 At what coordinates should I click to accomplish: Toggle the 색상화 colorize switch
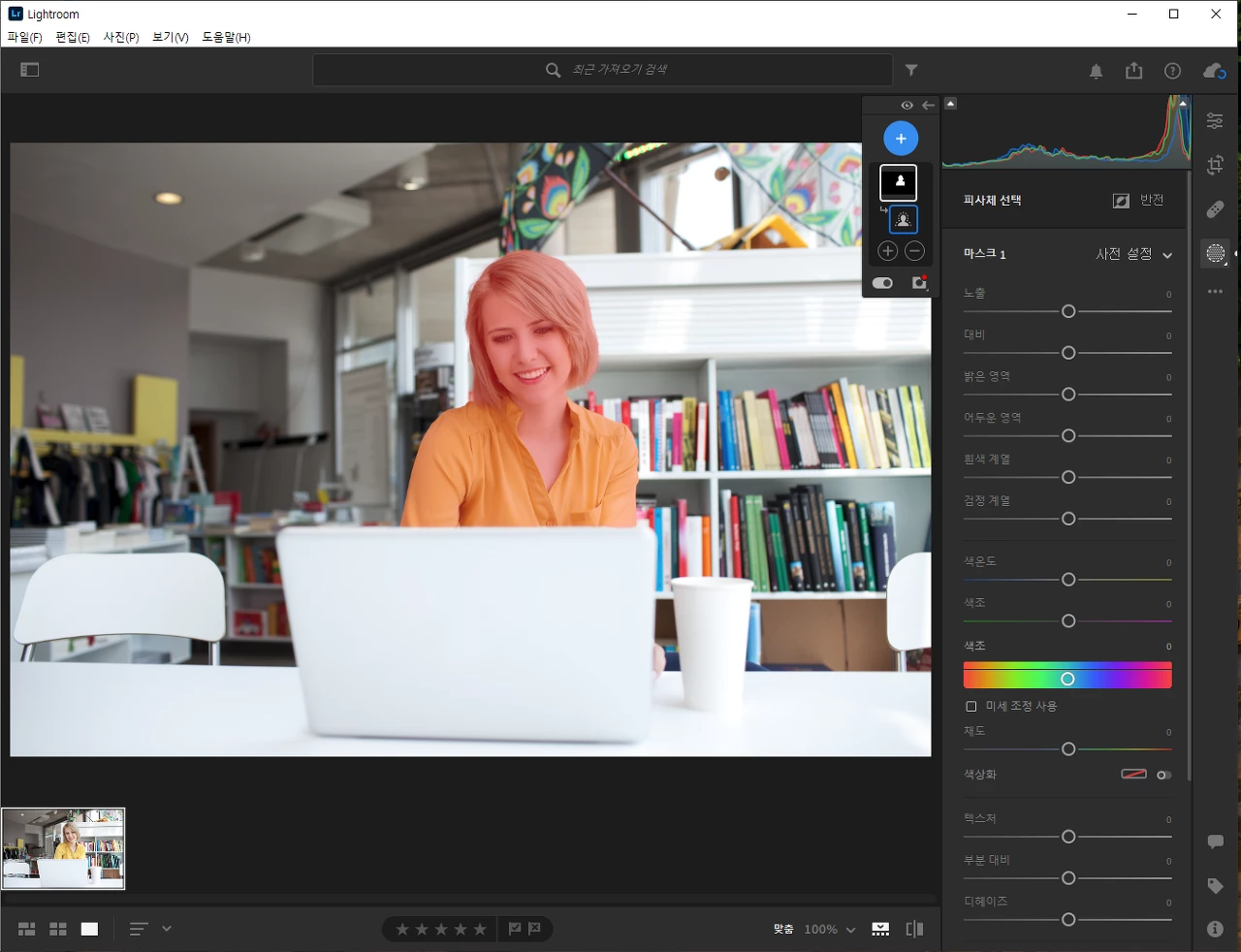[x=1164, y=775]
